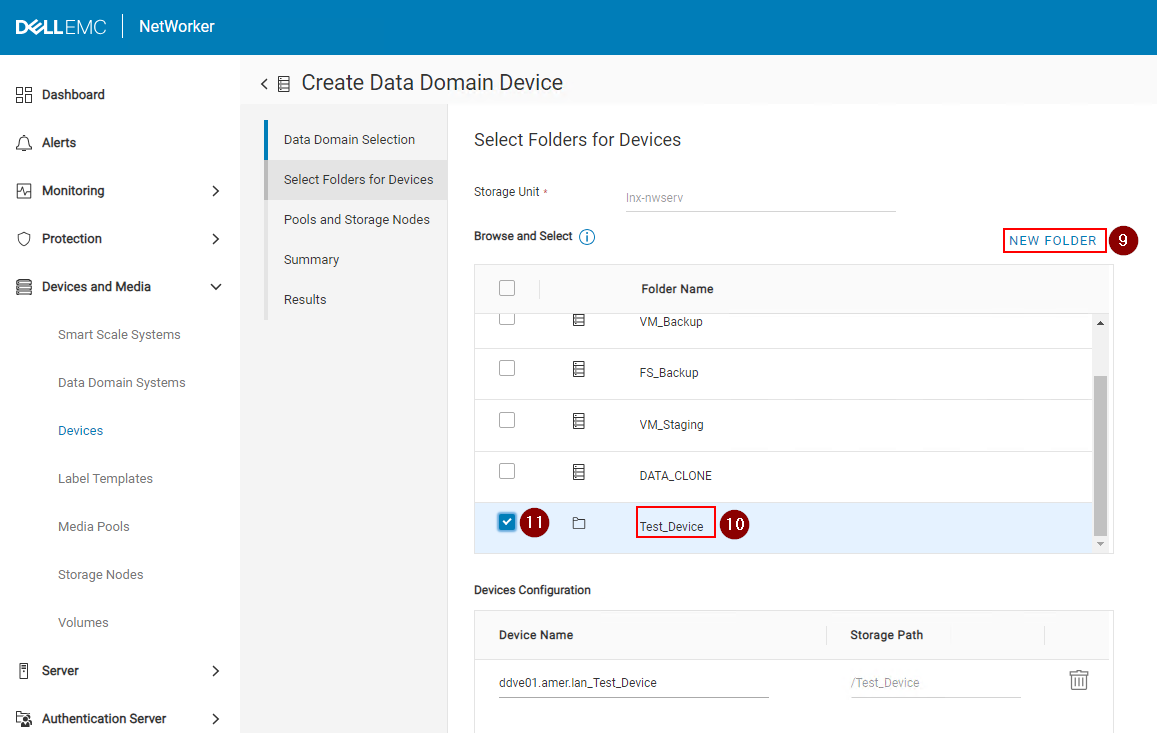Check the DATA_CLONE folder checkbox
The width and height of the screenshot is (1157, 733).
(506, 470)
